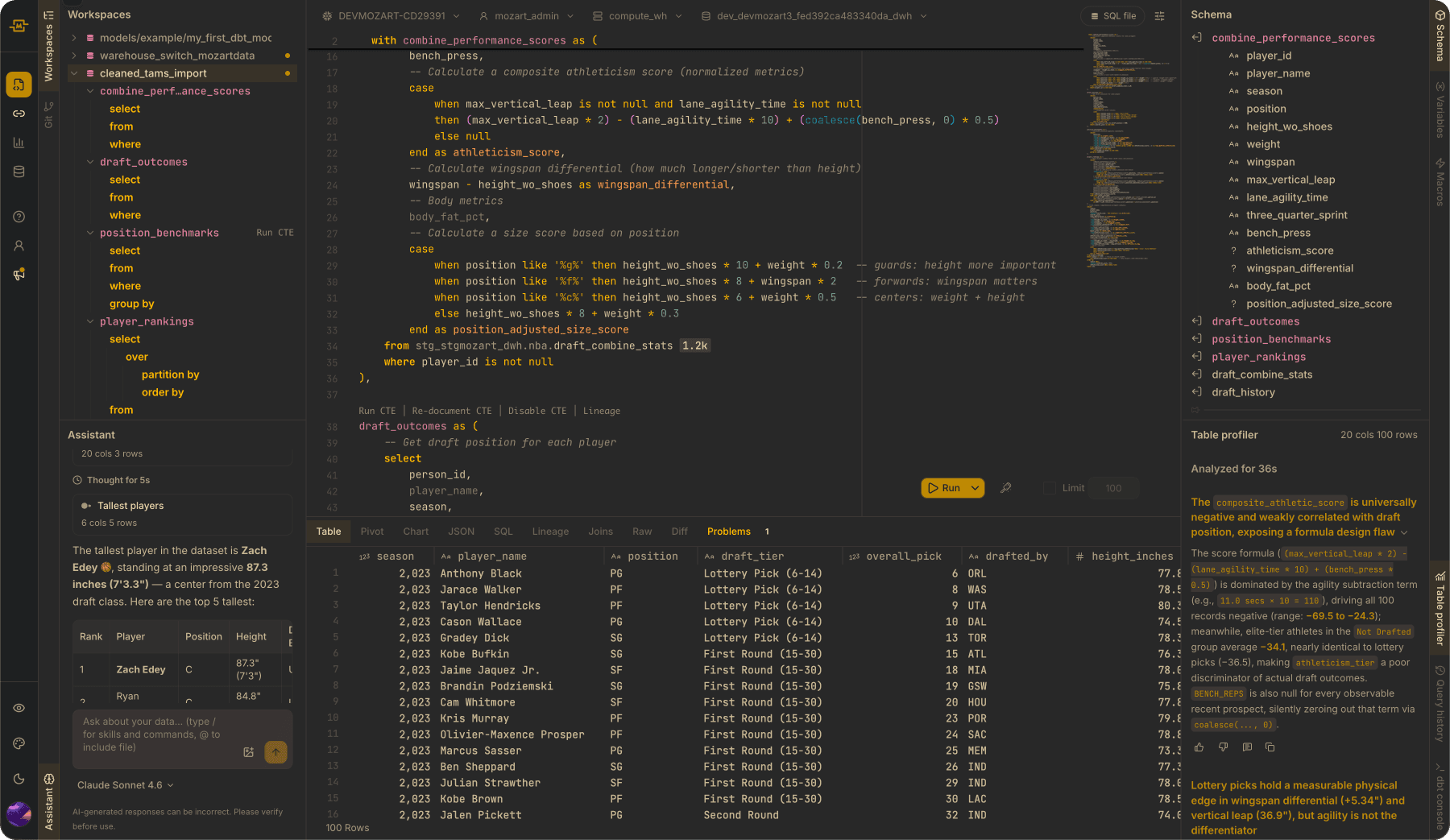Viewport: 1450px width, 840px height.
Task: Open the DEVMOZART-CD29391 account dropdown
Action: click(x=391, y=16)
